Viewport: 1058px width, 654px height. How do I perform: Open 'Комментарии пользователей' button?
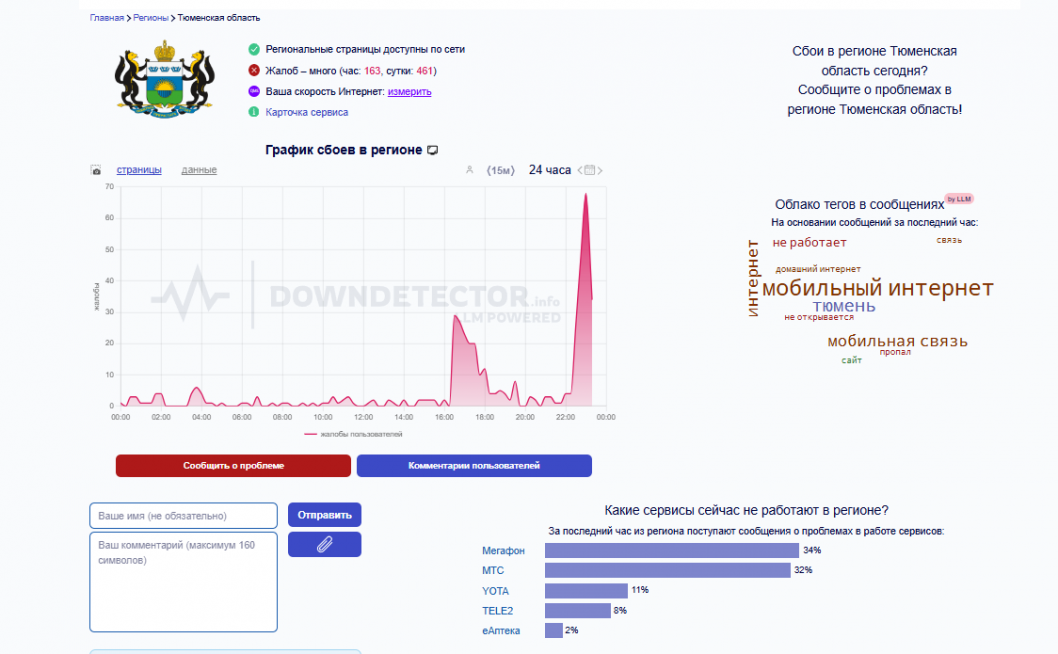coord(474,466)
